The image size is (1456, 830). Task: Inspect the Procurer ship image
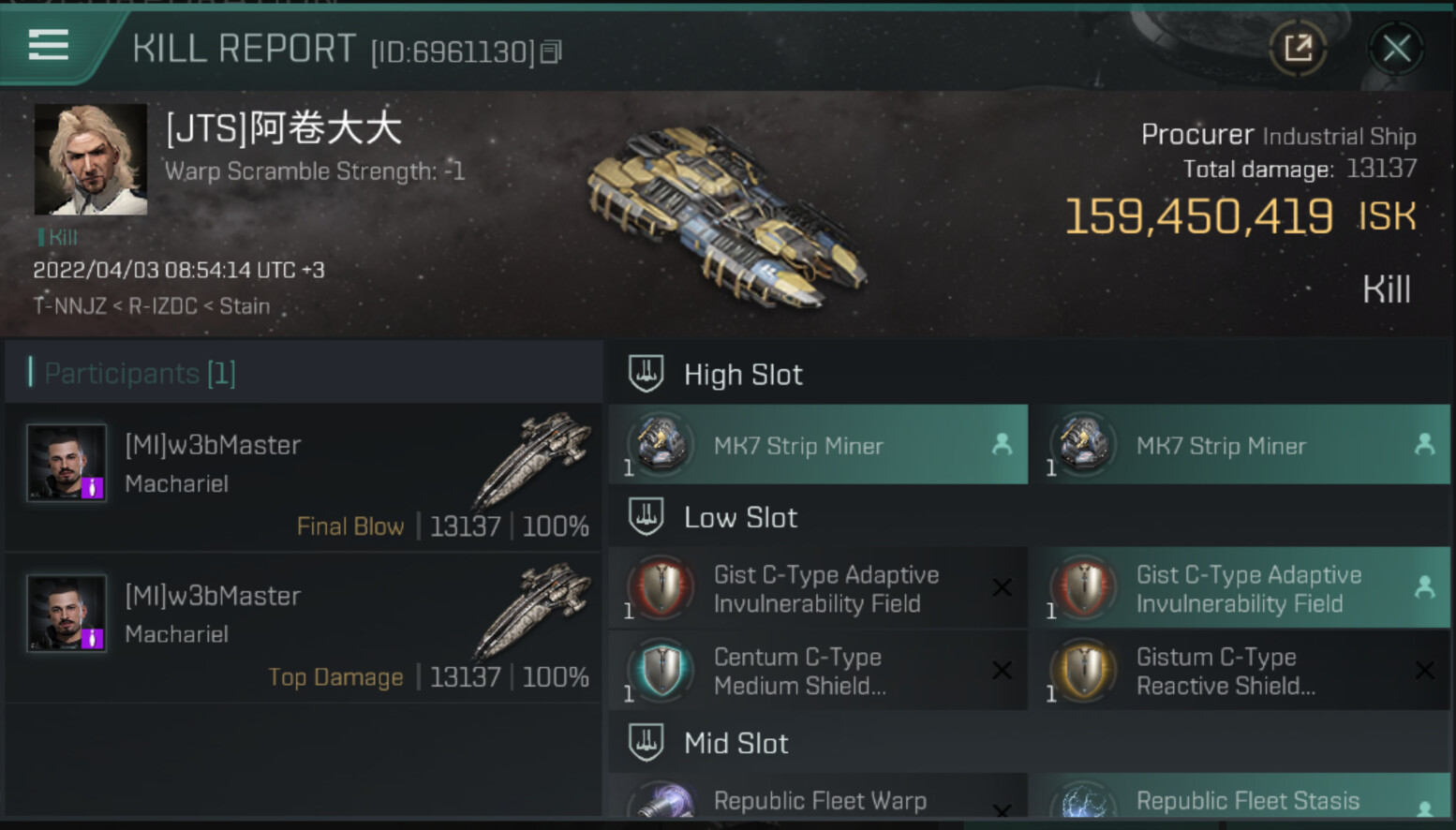(727, 217)
